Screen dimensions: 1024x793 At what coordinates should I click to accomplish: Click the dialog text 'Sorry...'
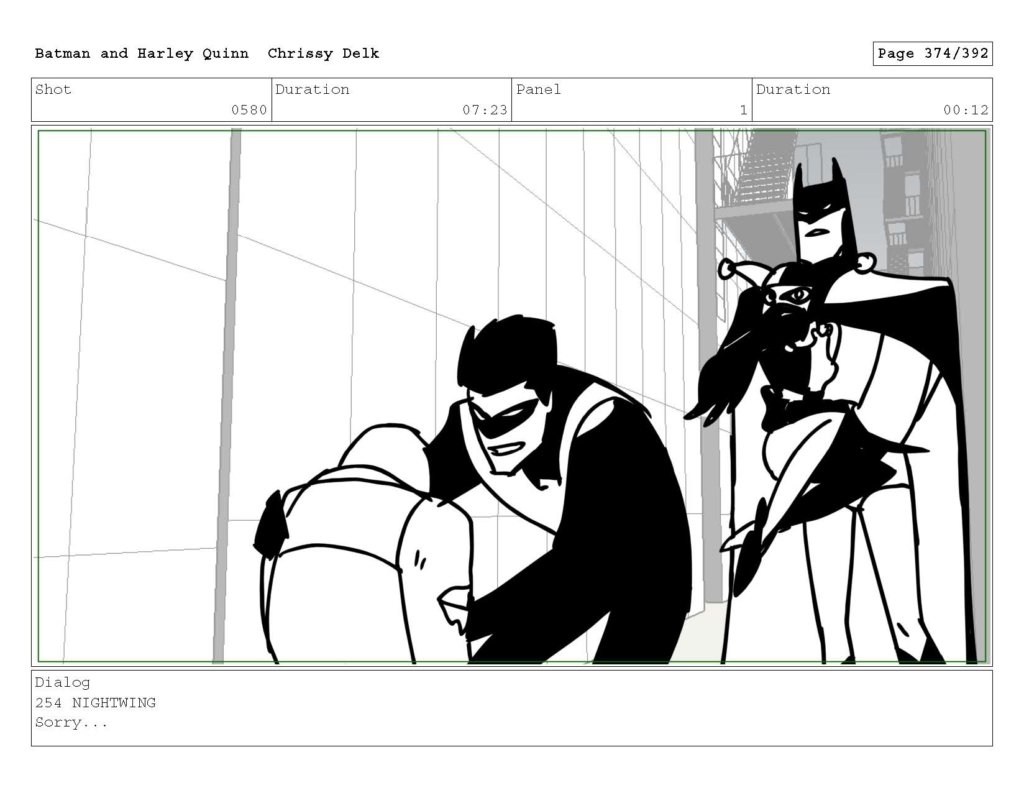pos(71,722)
